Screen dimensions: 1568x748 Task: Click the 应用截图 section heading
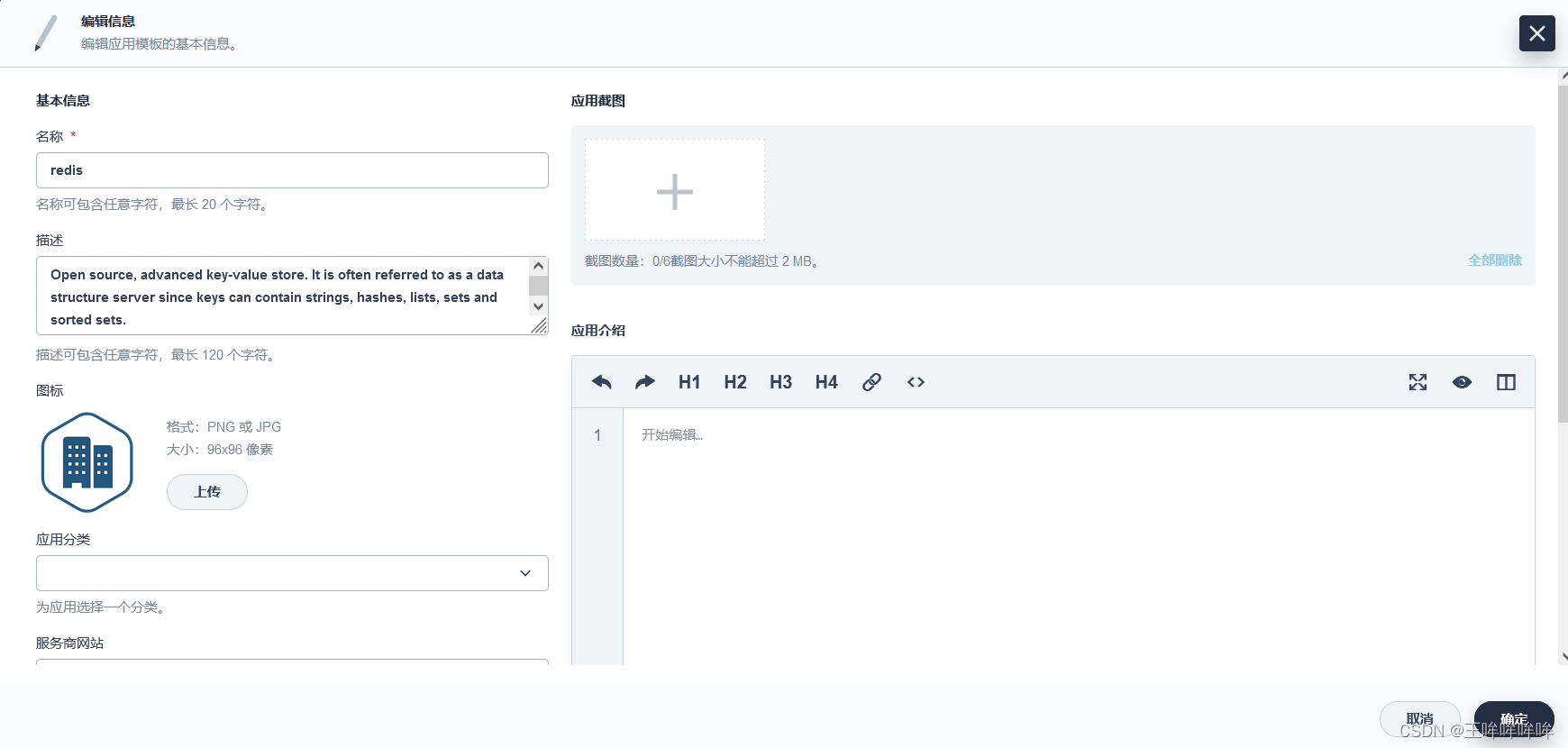point(598,101)
